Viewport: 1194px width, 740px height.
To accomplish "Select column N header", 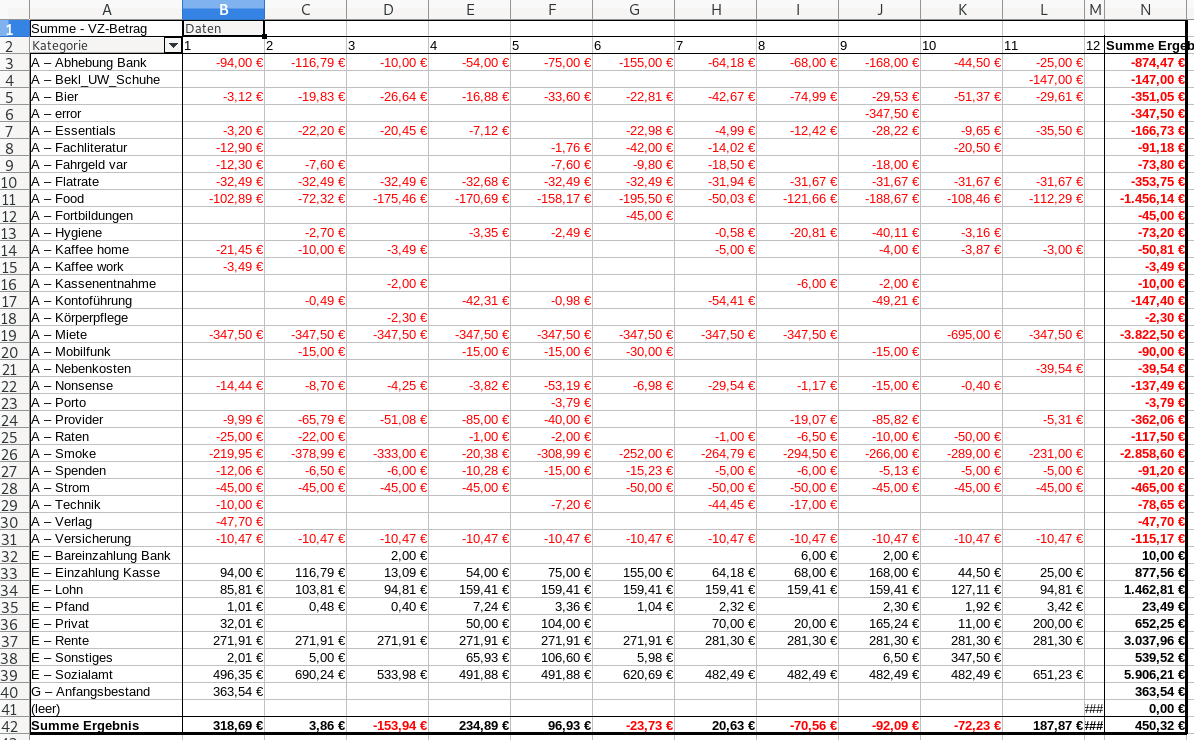I will pos(1148,10).
